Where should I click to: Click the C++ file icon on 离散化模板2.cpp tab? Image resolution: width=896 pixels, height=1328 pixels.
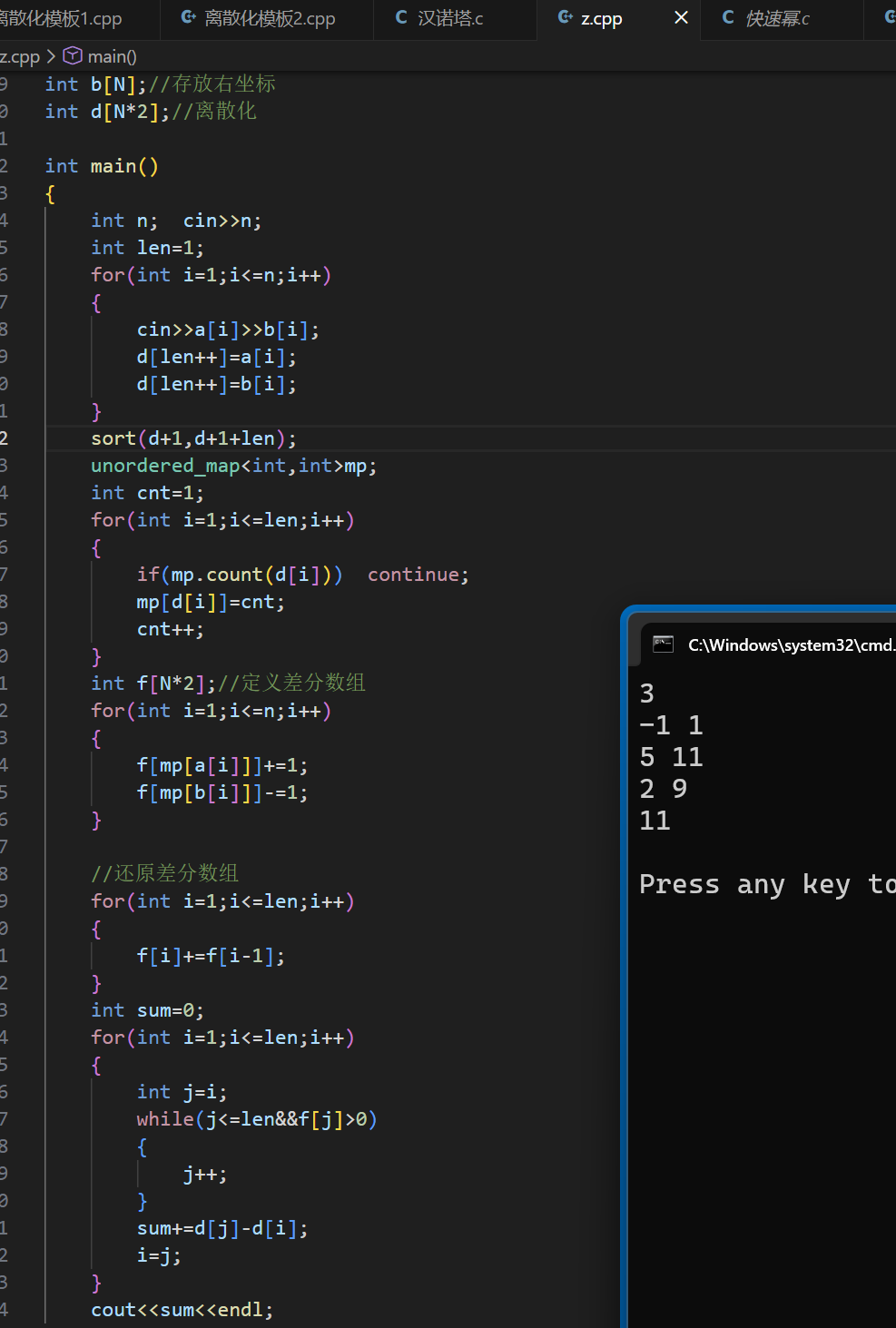click(x=189, y=17)
